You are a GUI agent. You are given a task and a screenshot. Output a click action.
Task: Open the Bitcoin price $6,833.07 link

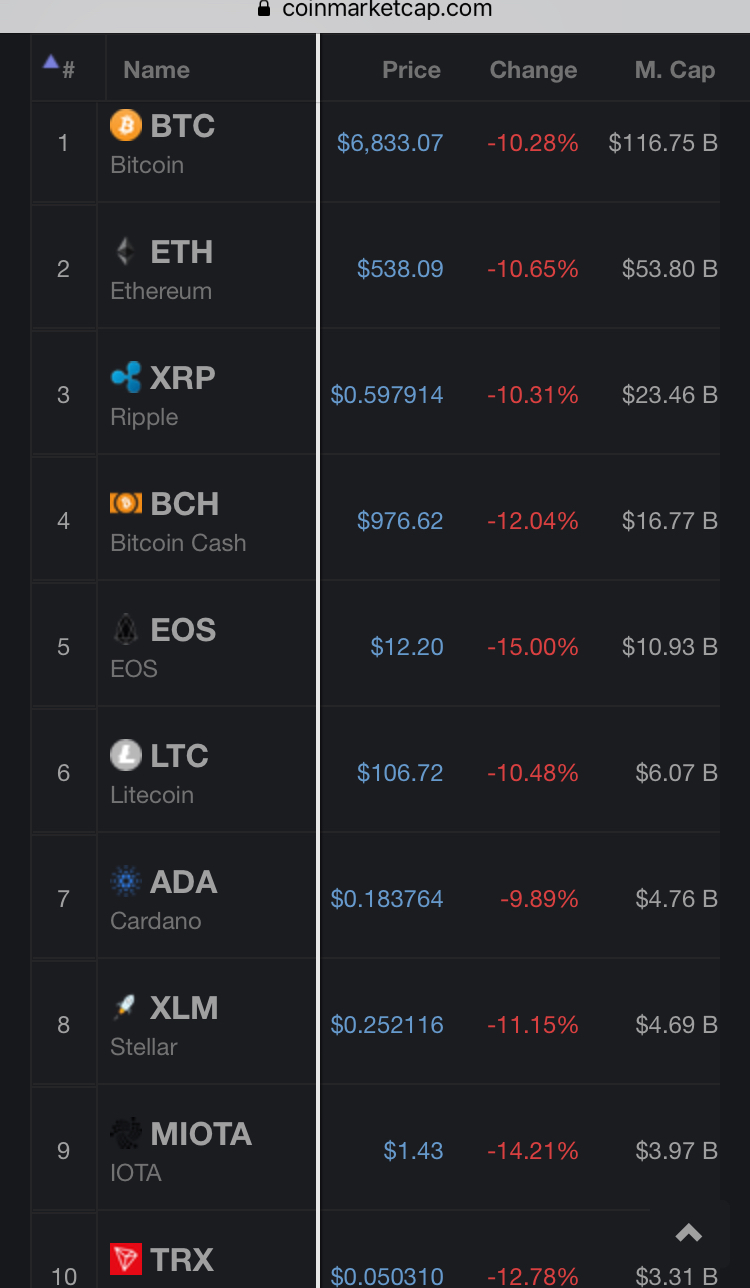click(x=390, y=143)
